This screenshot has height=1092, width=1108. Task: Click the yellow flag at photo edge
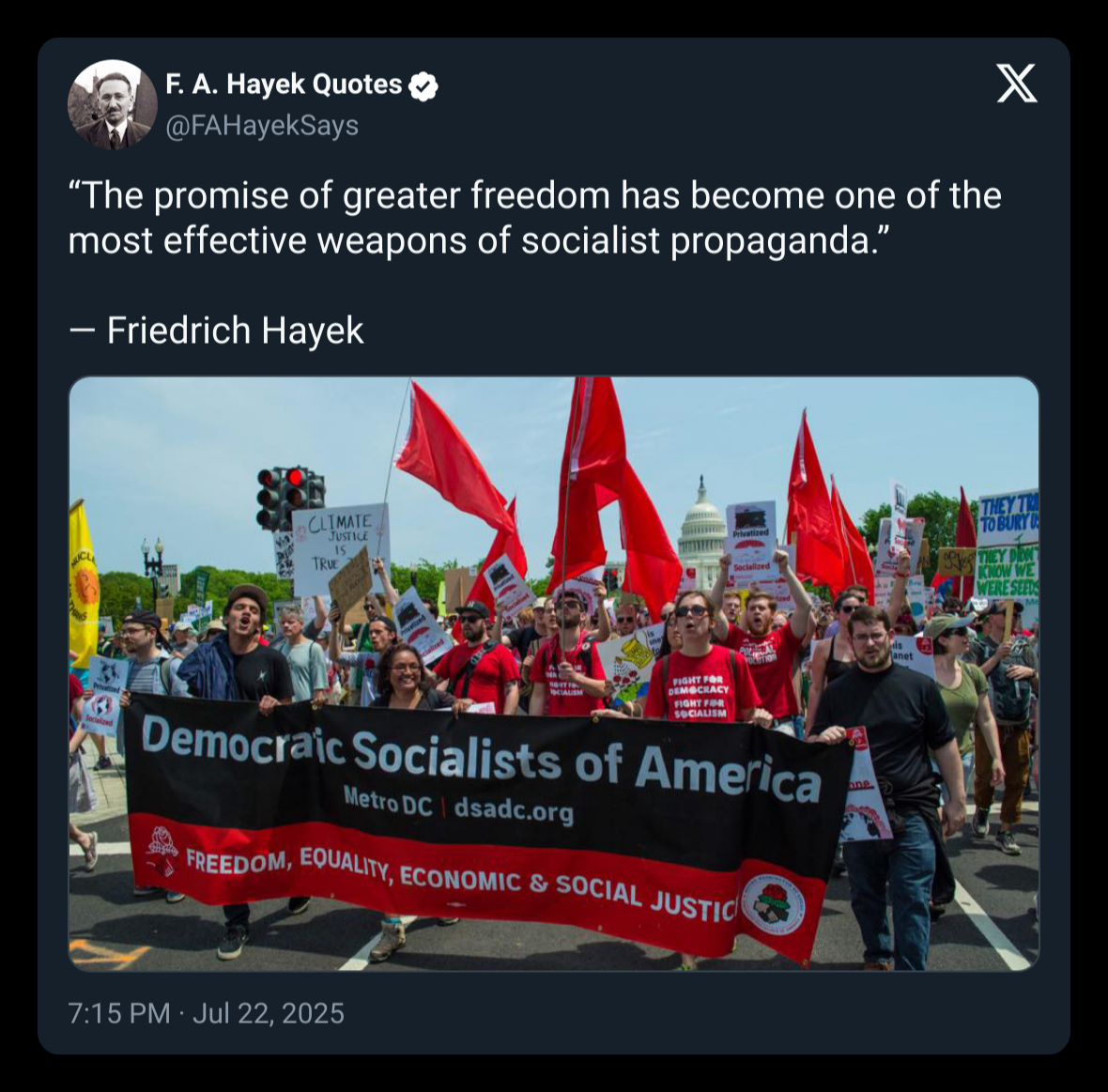(x=83, y=583)
